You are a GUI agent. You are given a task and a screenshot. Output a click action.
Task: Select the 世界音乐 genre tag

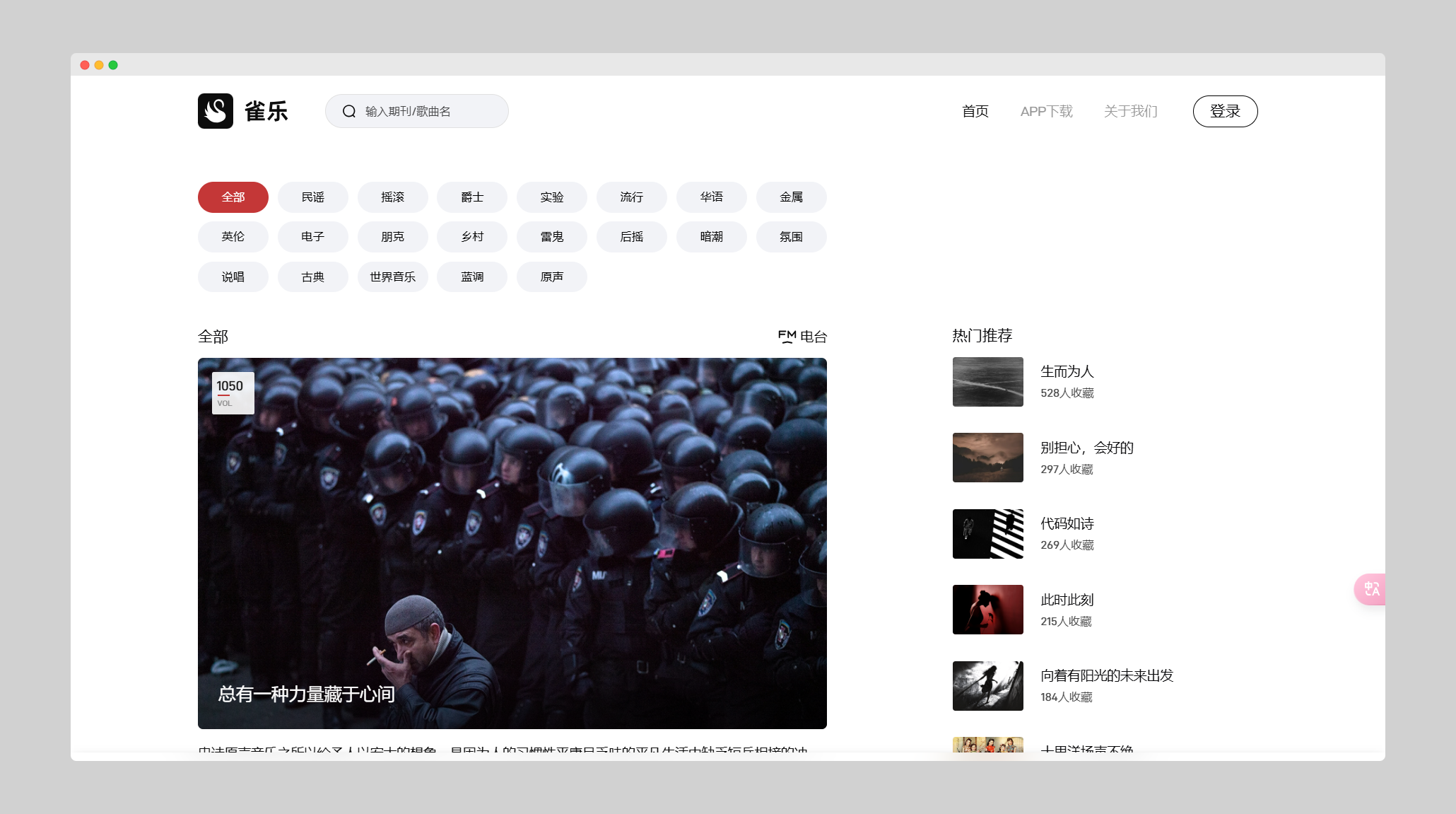(393, 277)
